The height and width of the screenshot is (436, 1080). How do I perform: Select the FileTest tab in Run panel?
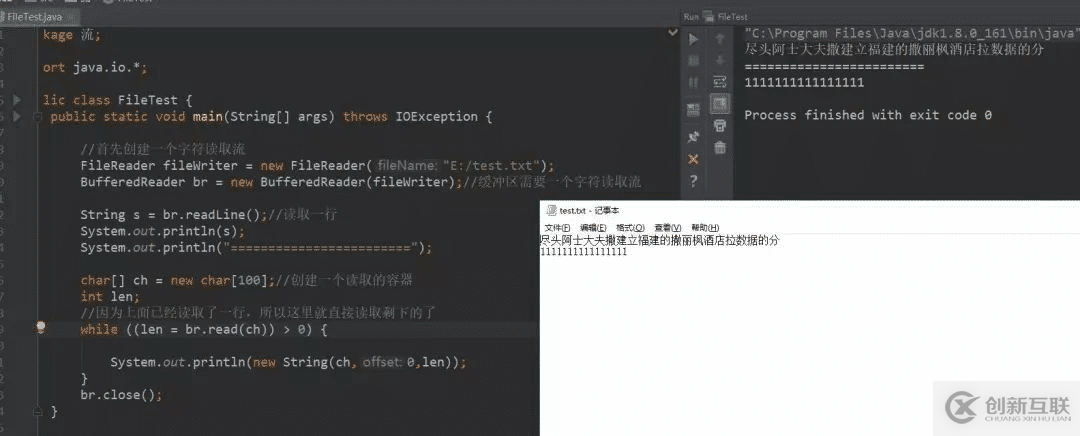point(727,17)
